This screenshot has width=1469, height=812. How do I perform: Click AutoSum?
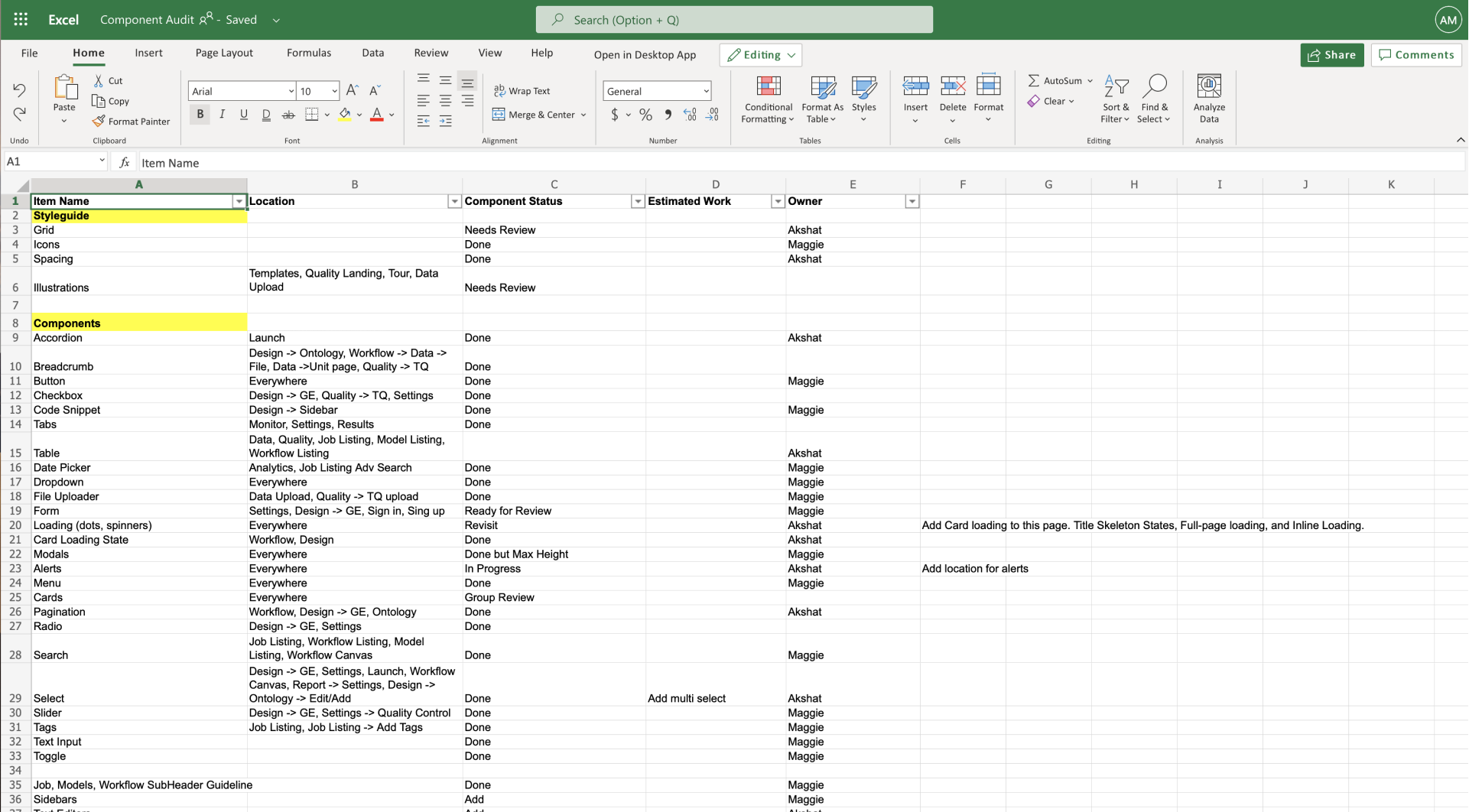pos(1055,80)
